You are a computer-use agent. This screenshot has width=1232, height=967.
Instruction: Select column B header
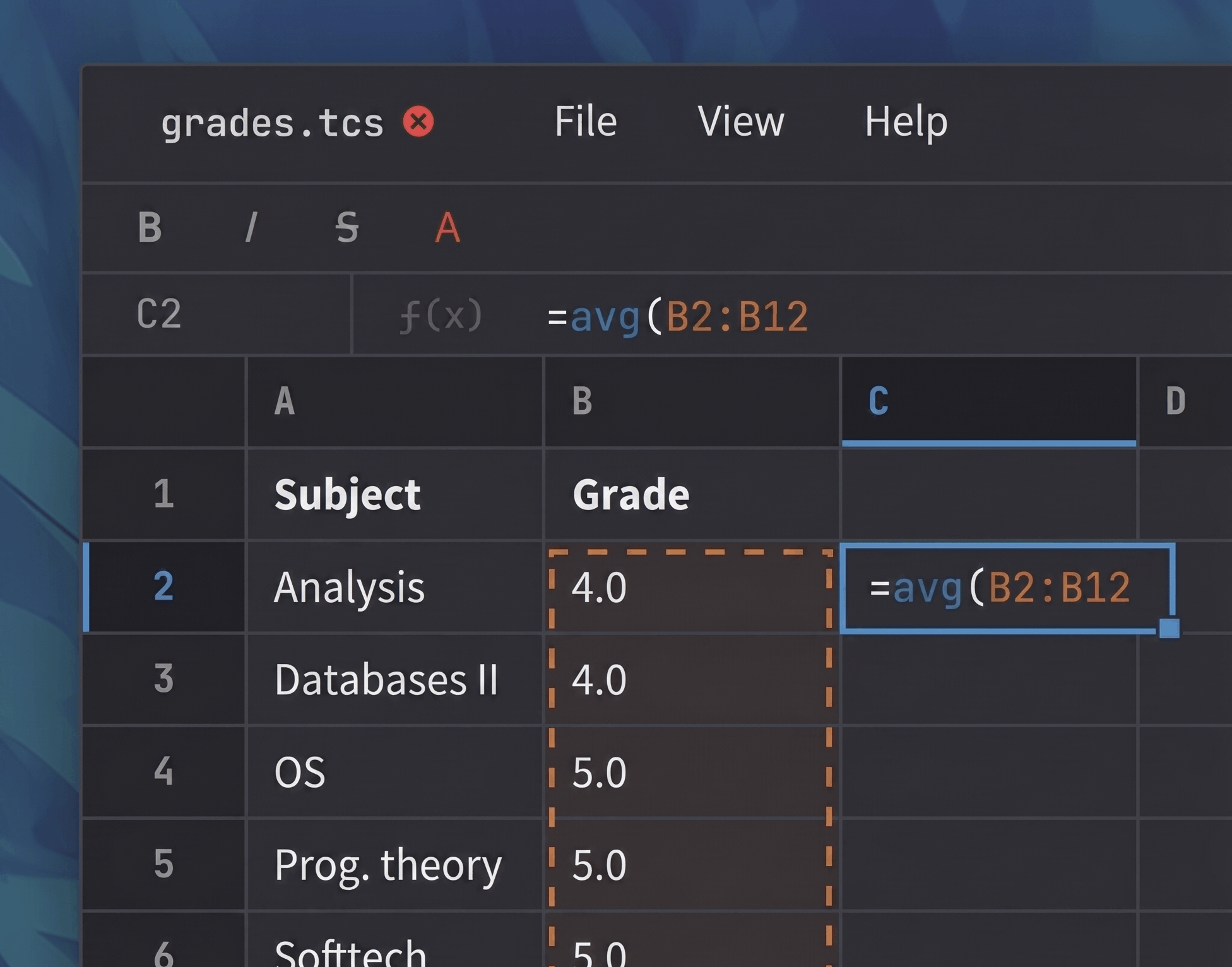pyautogui.click(x=692, y=401)
